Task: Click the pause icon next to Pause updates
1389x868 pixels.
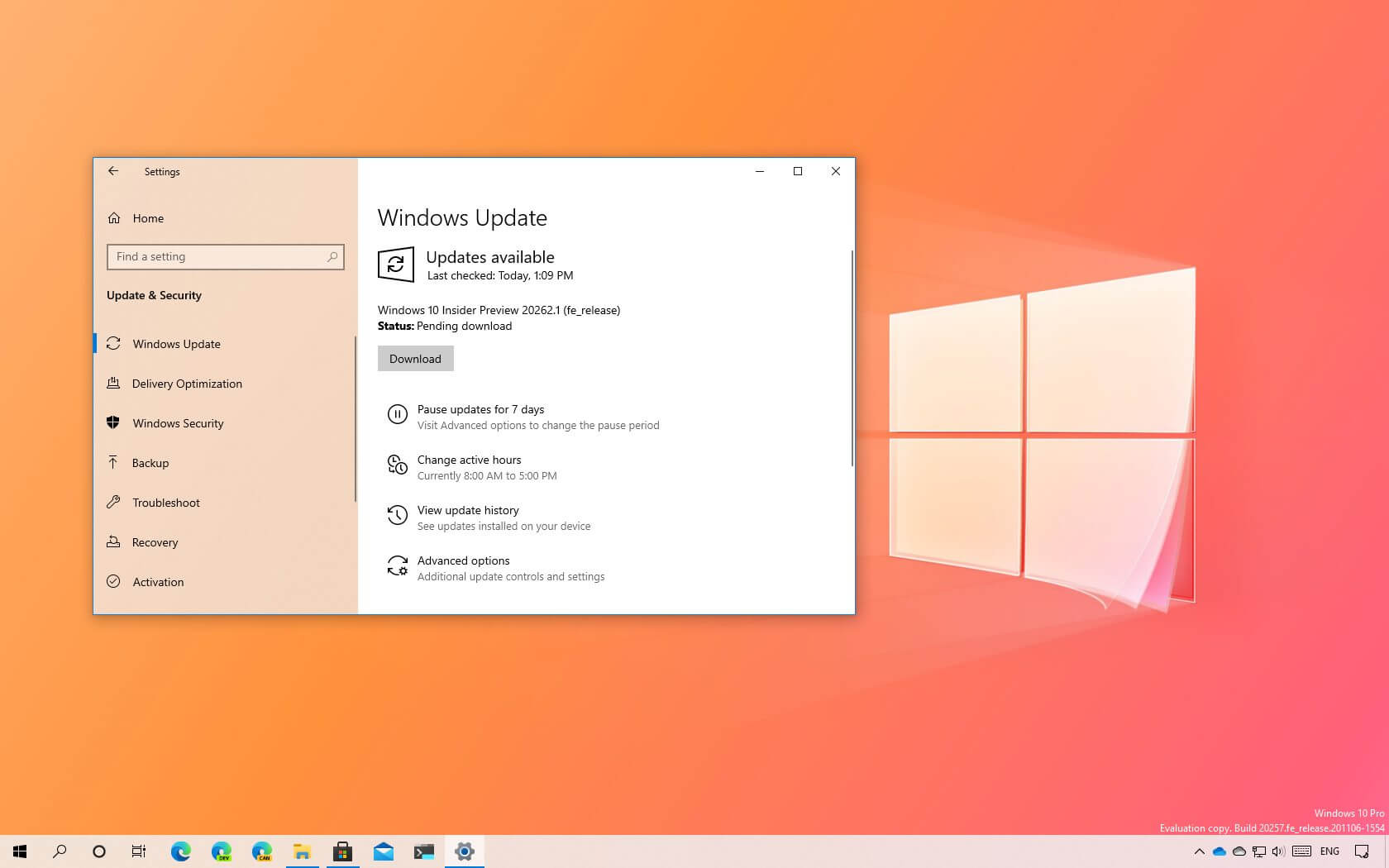Action: (398, 414)
